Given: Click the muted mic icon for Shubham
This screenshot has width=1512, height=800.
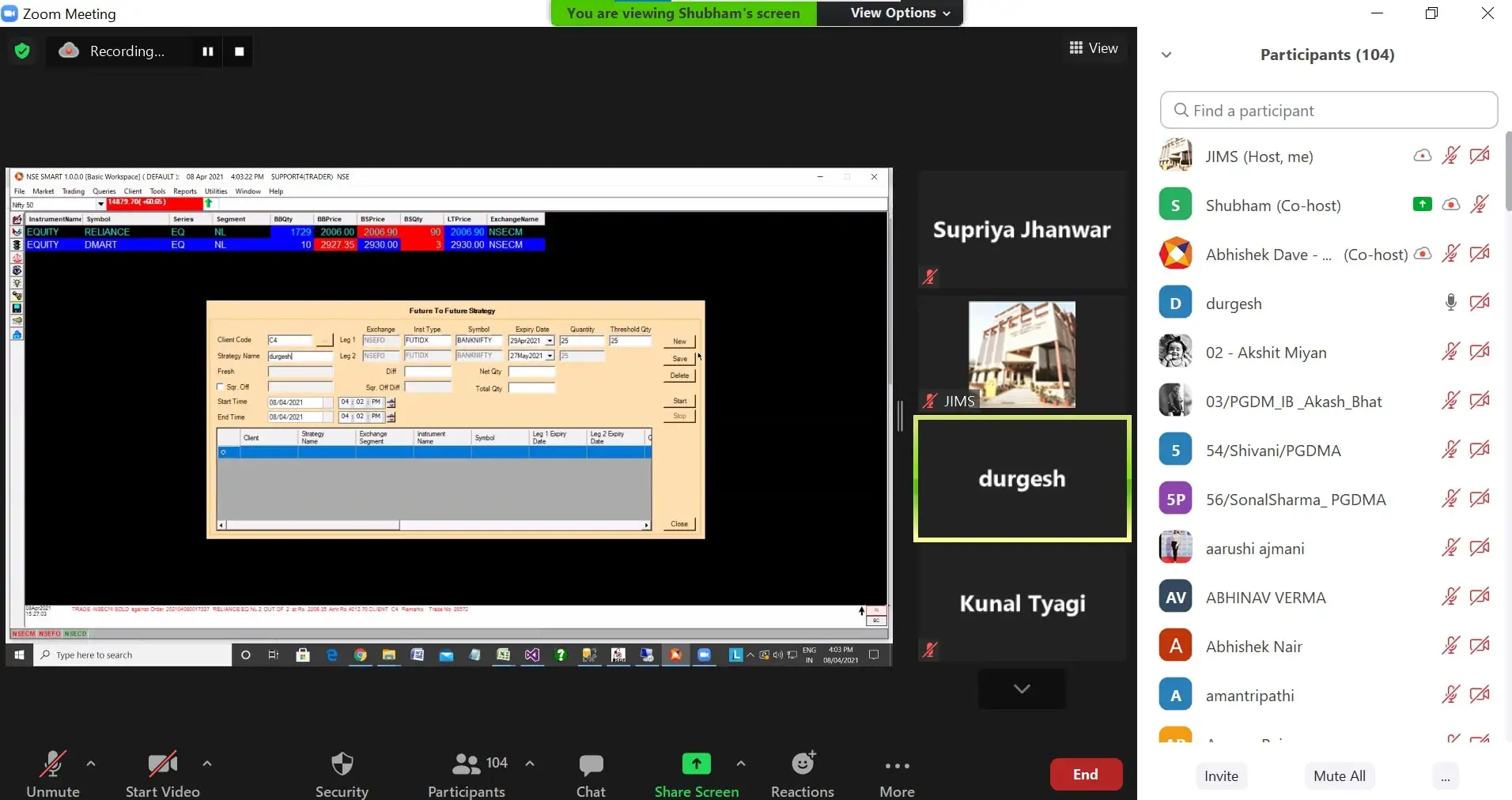Looking at the screenshot, I should [x=1480, y=205].
